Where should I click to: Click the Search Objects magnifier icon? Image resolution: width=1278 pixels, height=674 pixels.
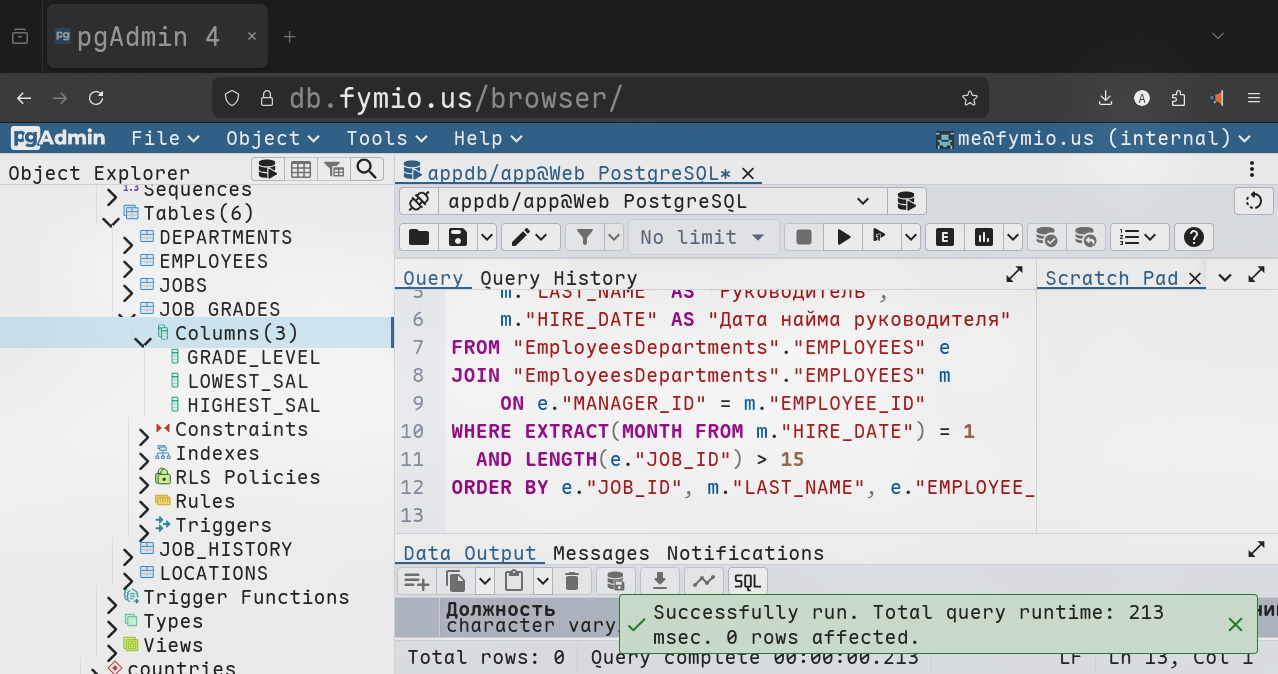pos(367,169)
